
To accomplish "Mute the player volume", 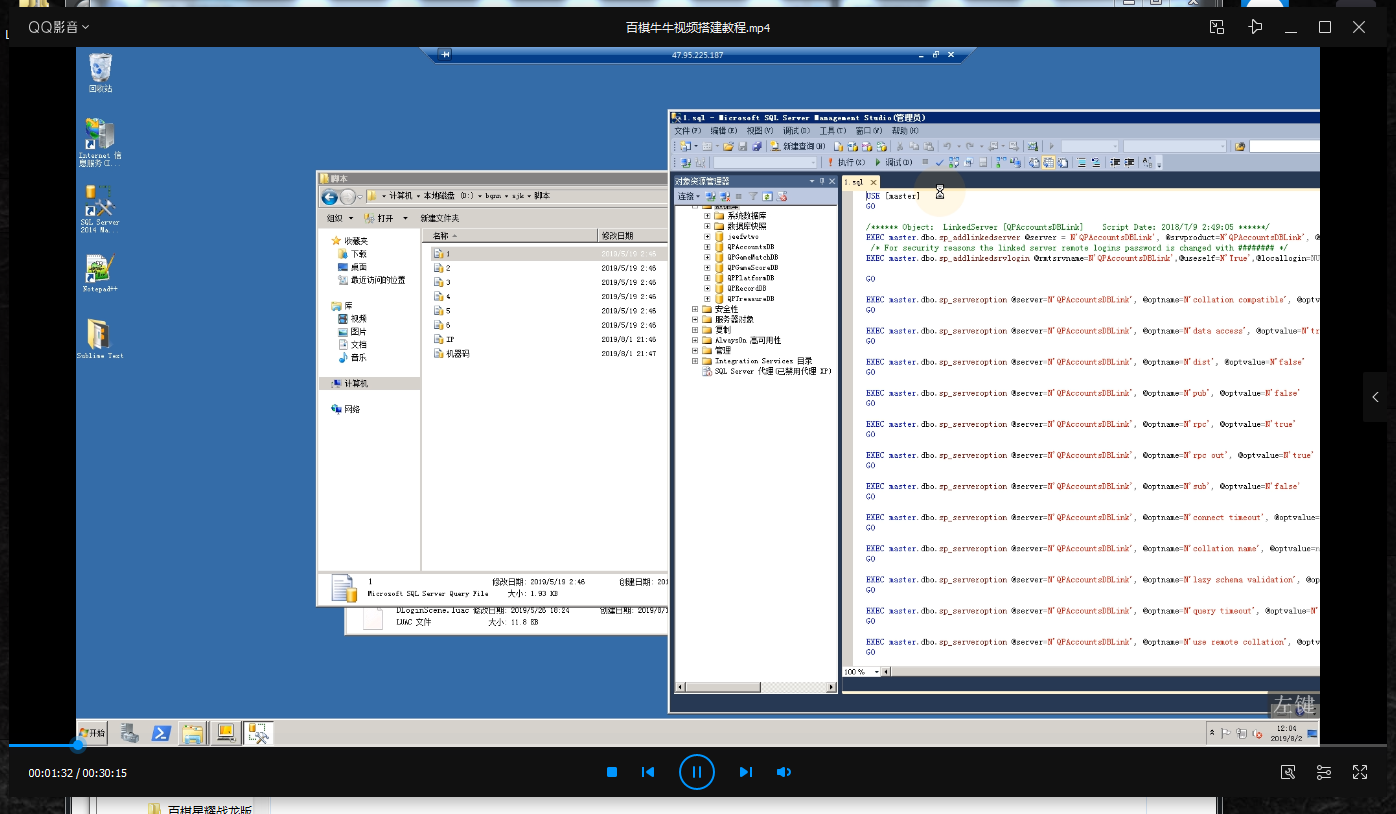I will point(784,772).
